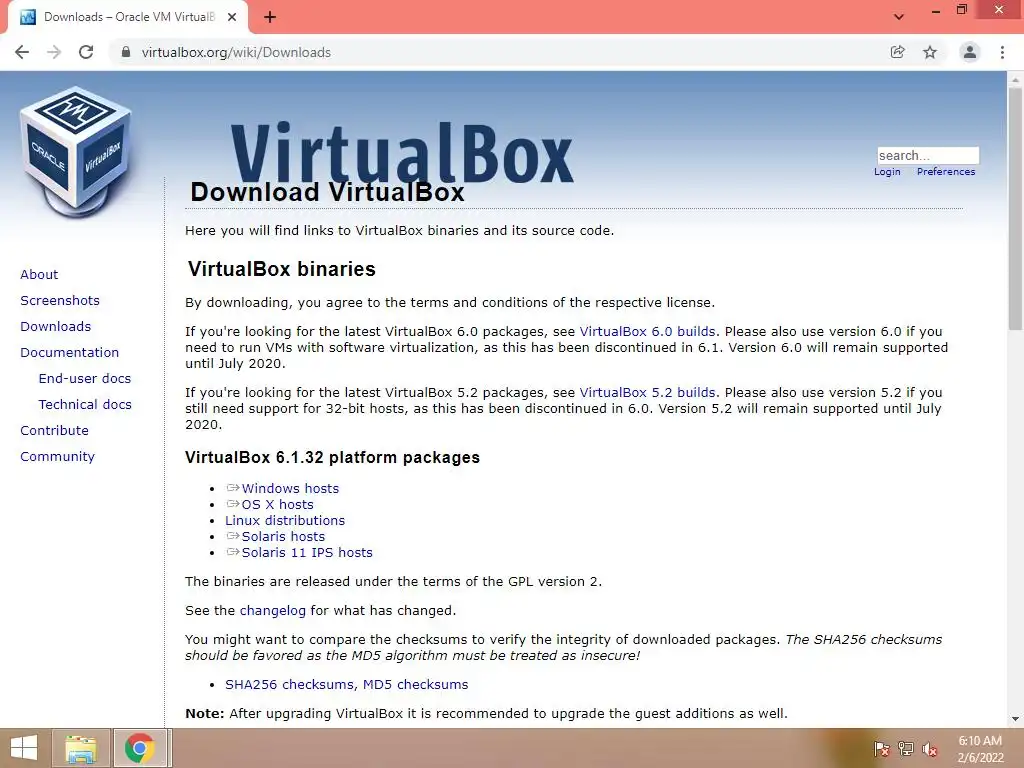The width and height of the screenshot is (1024, 768).
Task: Click the Chrome taskbar icon
Action: click(139, 748)
